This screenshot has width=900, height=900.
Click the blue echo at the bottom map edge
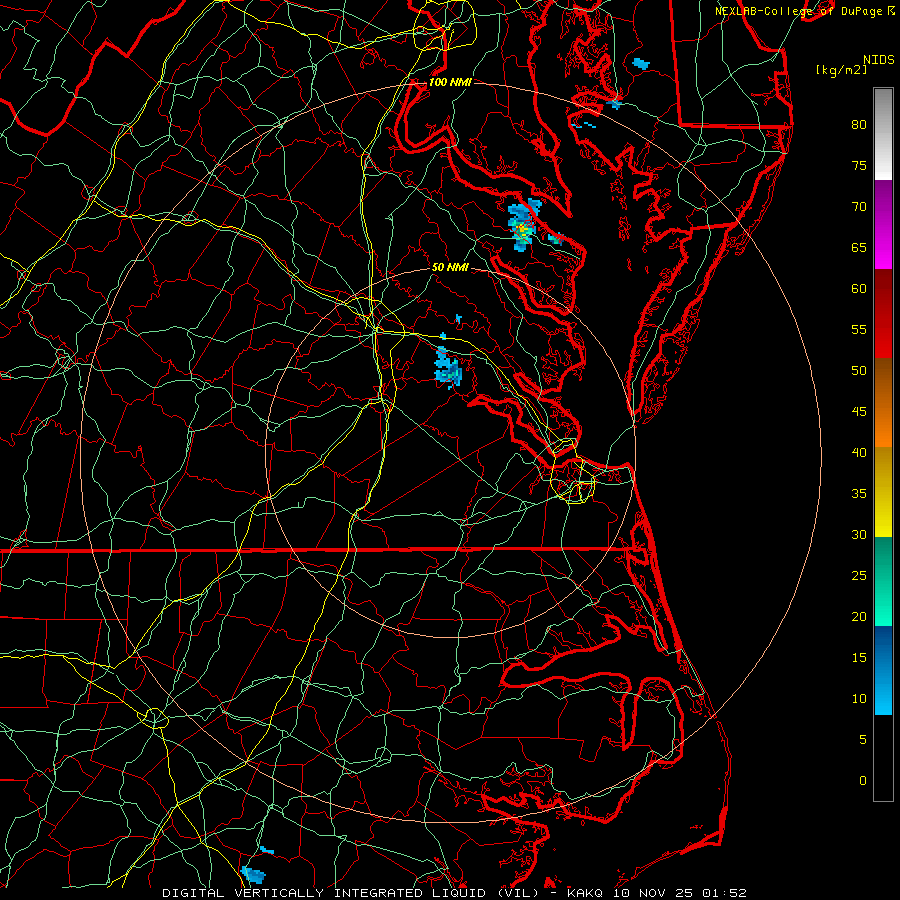click(253, 875)
